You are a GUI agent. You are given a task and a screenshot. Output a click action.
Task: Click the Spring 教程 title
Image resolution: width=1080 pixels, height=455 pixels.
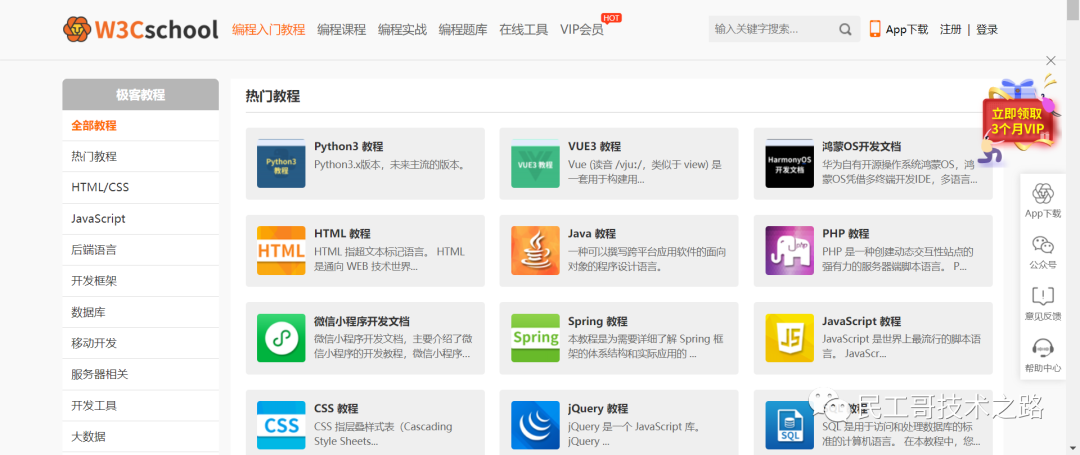click(x=598, y=321)
